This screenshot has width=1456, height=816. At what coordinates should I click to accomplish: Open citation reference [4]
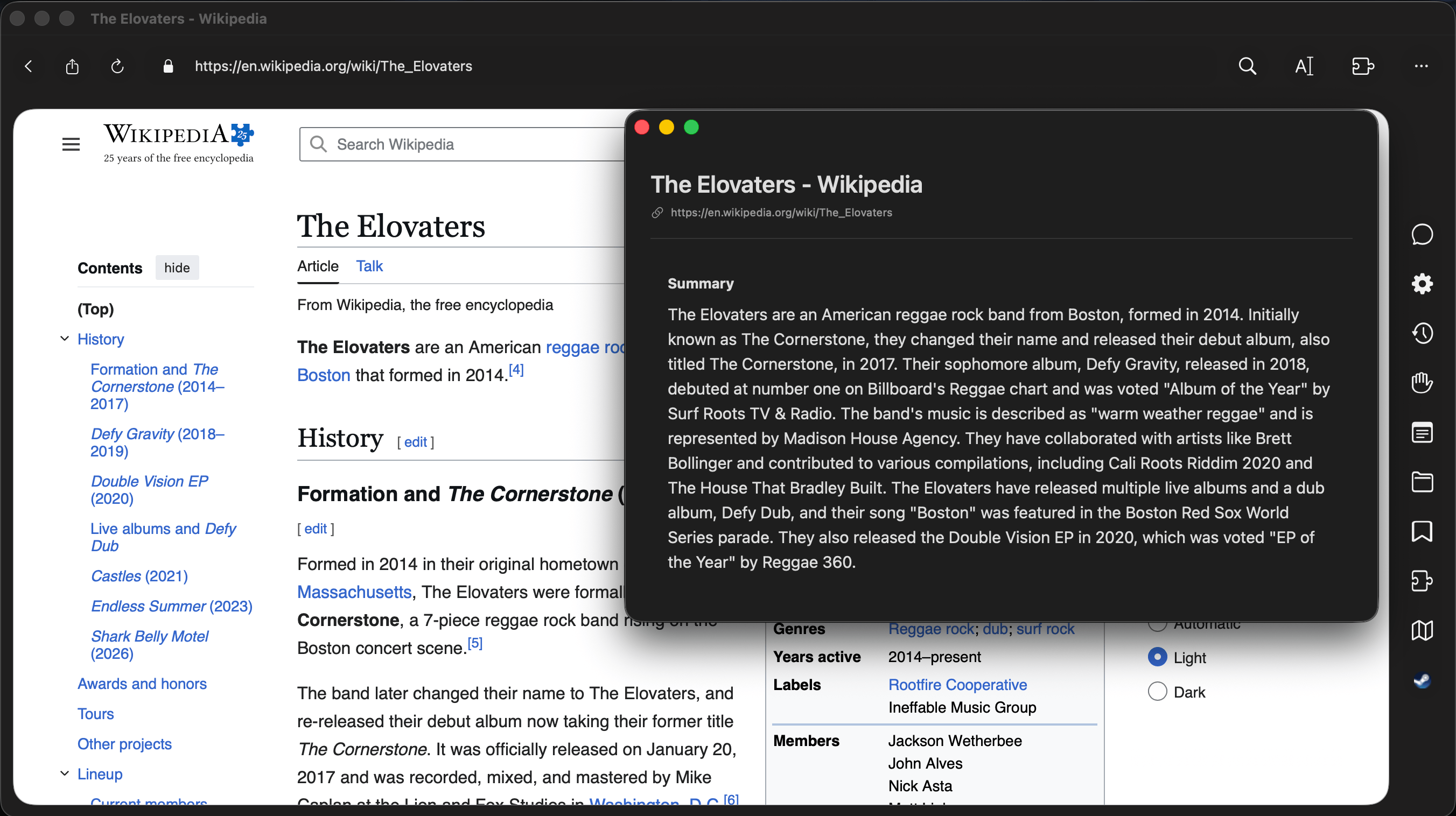point(516,370)
